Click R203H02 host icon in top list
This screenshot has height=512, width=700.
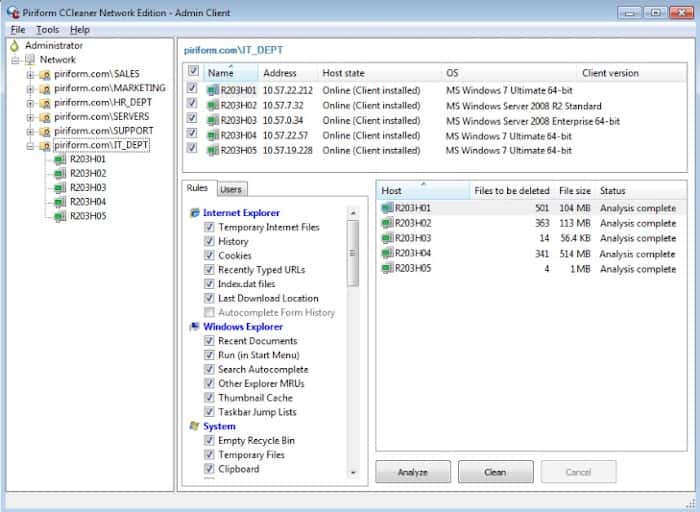click(212, 106)
